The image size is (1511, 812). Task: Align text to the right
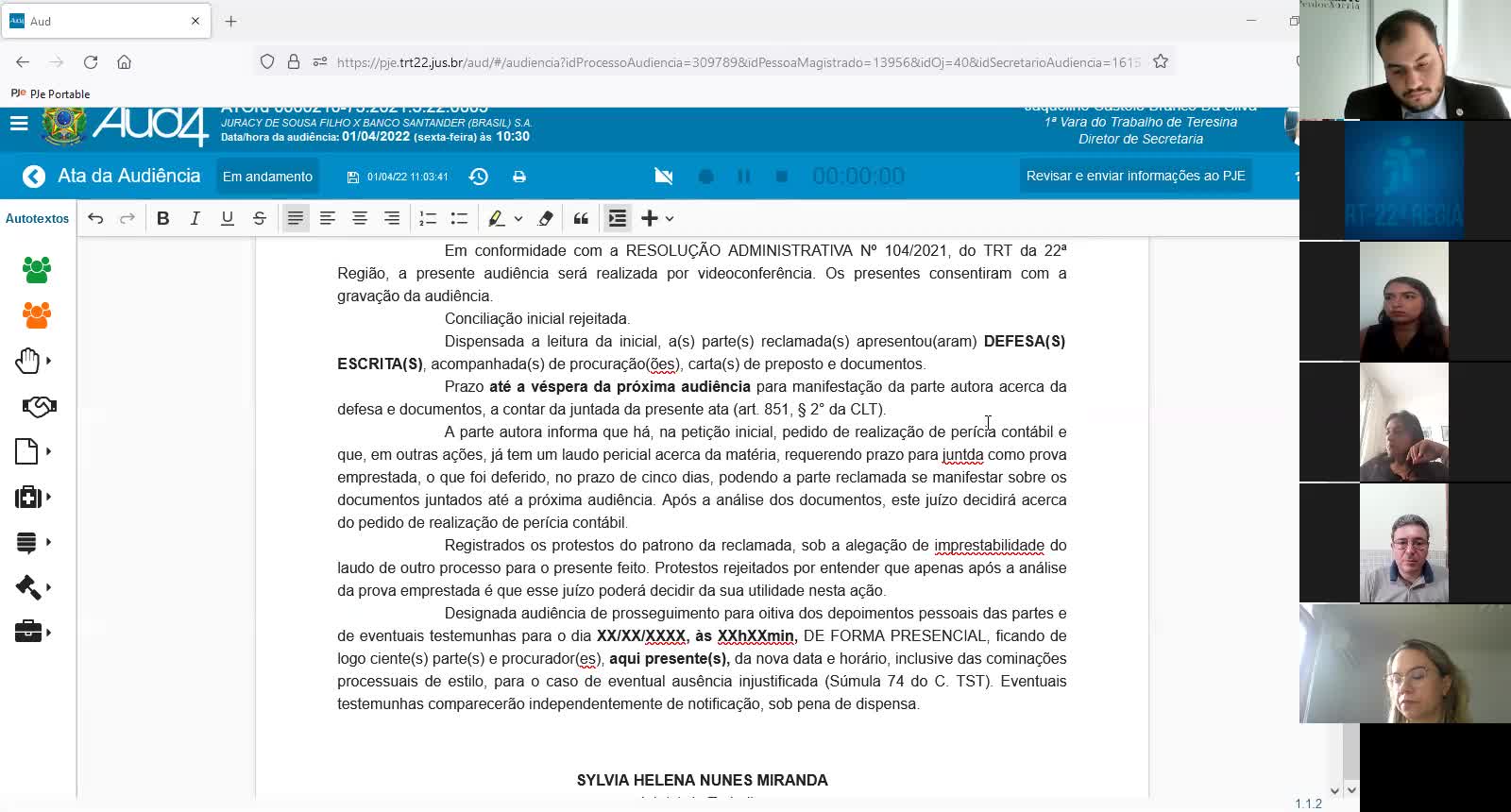coord(392,218)
